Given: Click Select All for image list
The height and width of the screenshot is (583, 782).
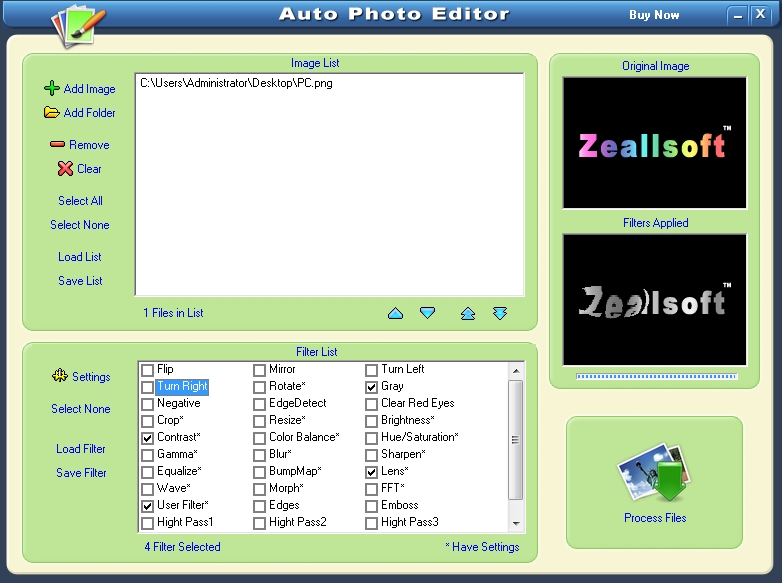Looking at the screenshot, I should click(x=80, y=200).
